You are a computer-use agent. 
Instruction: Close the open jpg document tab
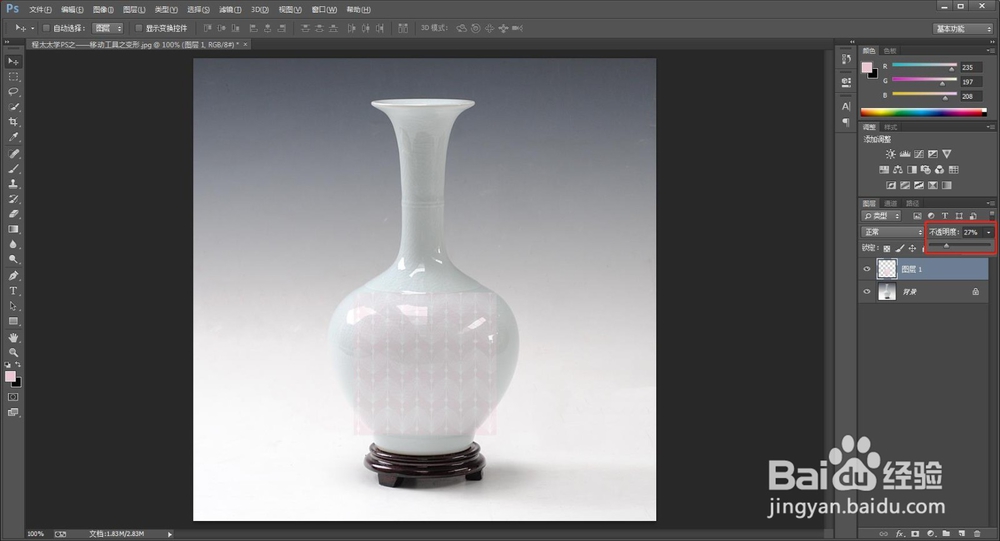245,44
